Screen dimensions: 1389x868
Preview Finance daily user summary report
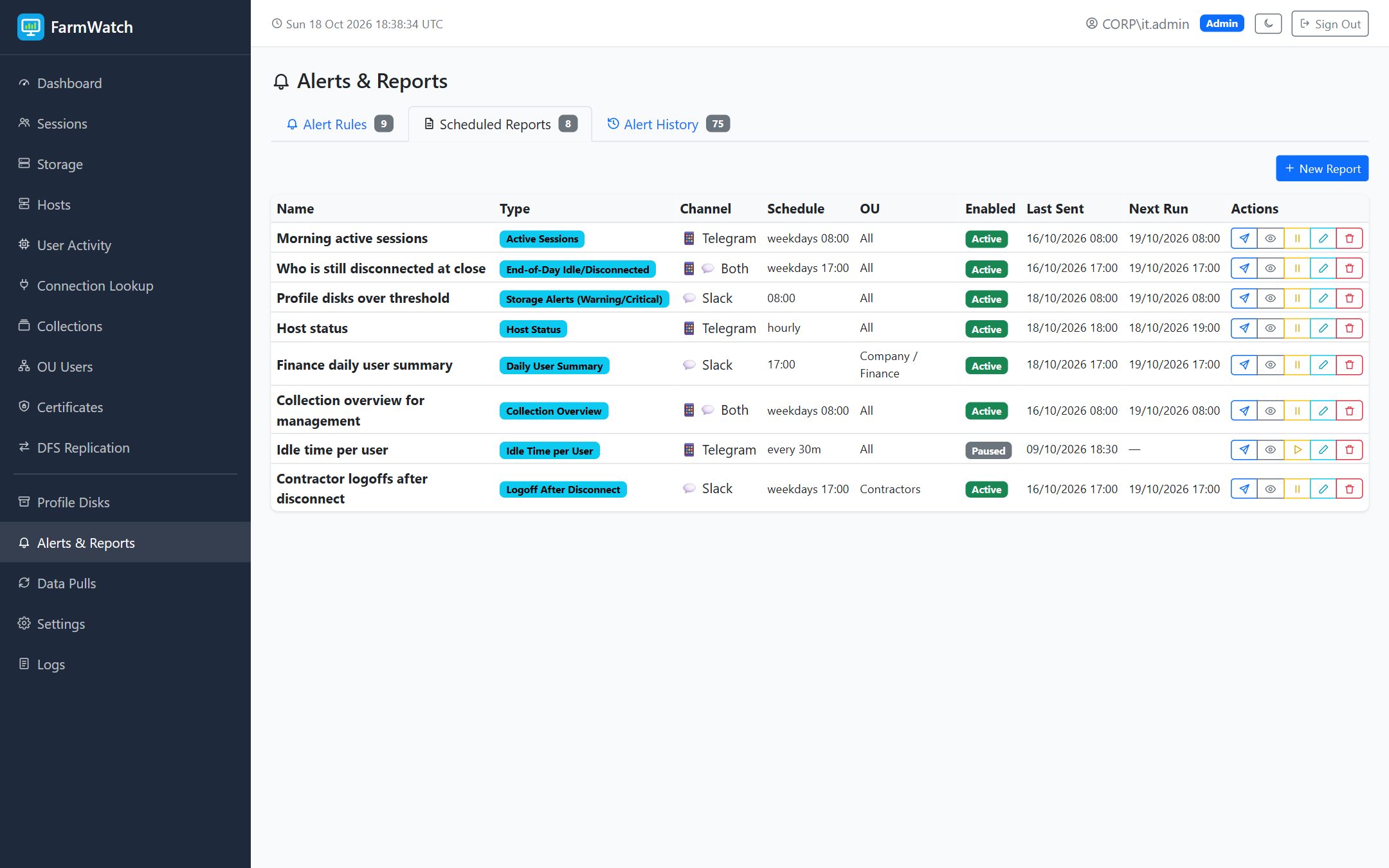tap(1270, 365)
